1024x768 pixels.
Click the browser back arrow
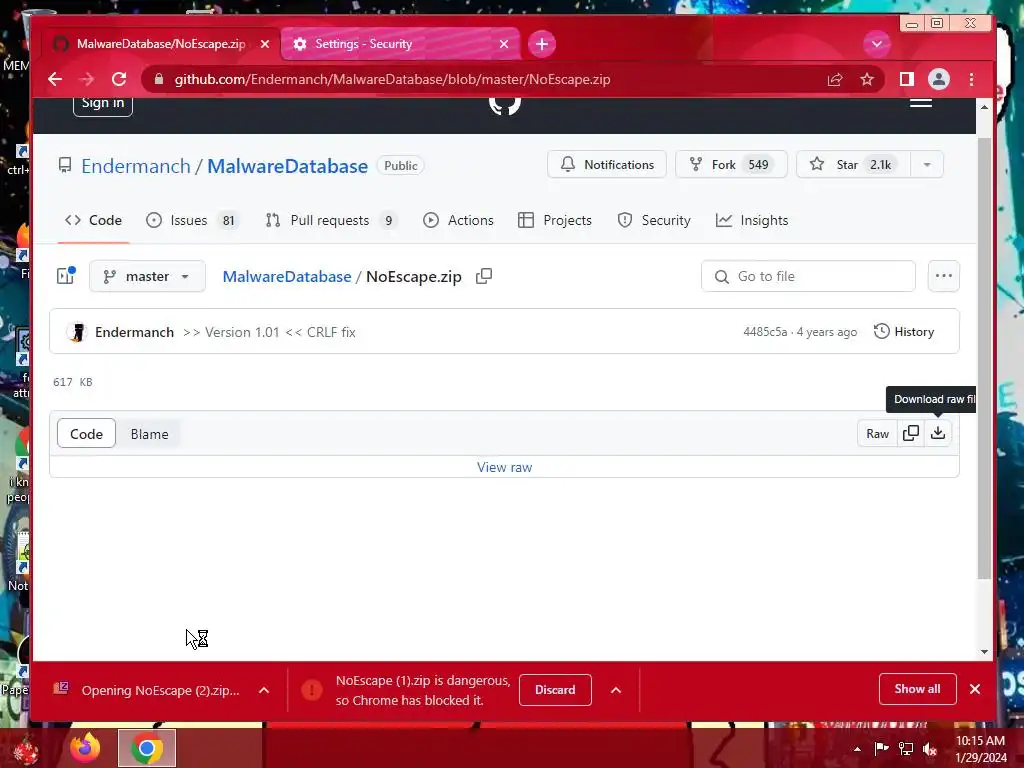tap(55, 79)
